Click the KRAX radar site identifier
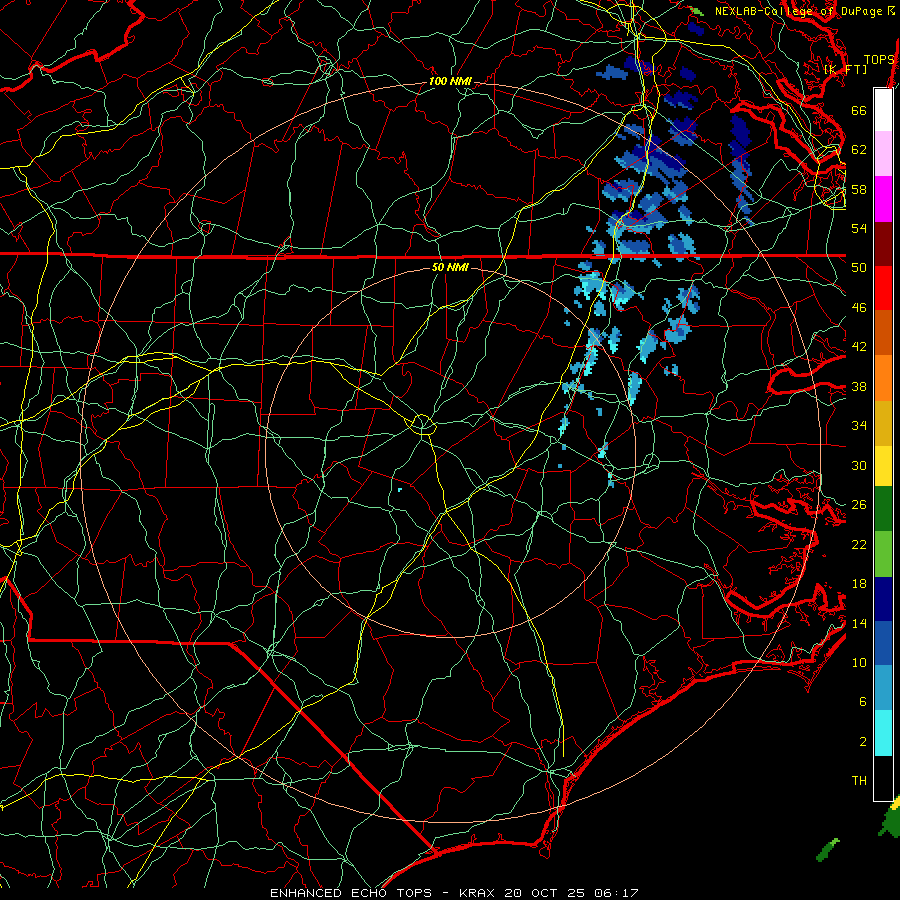The width and height of the screenshot is (900, 900). pos(478,893)
